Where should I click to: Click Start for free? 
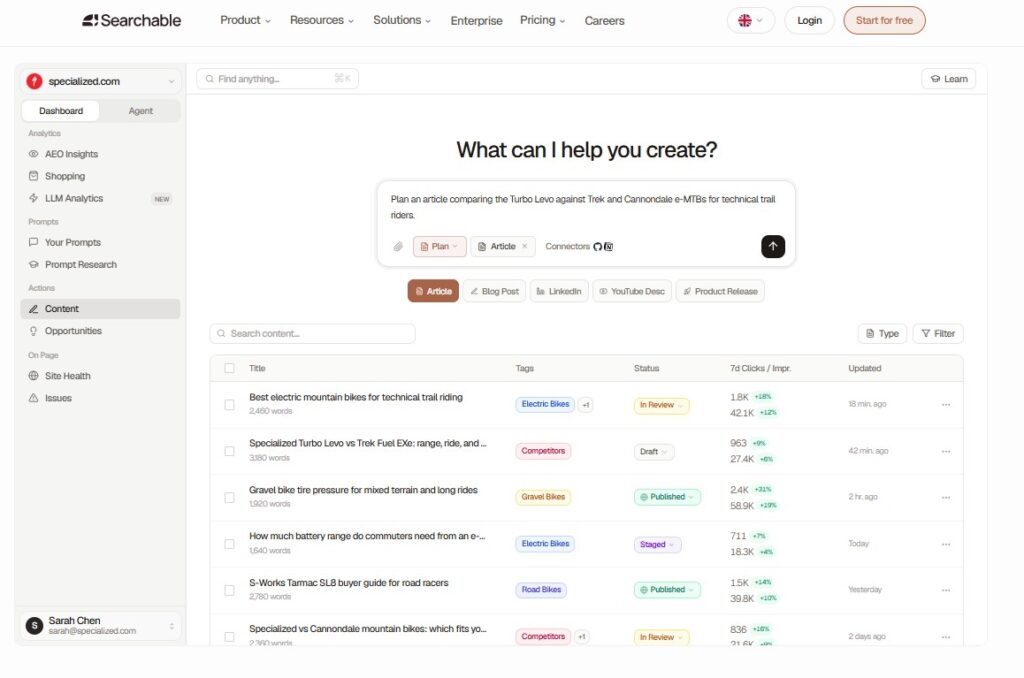click(x=884, y=20)
